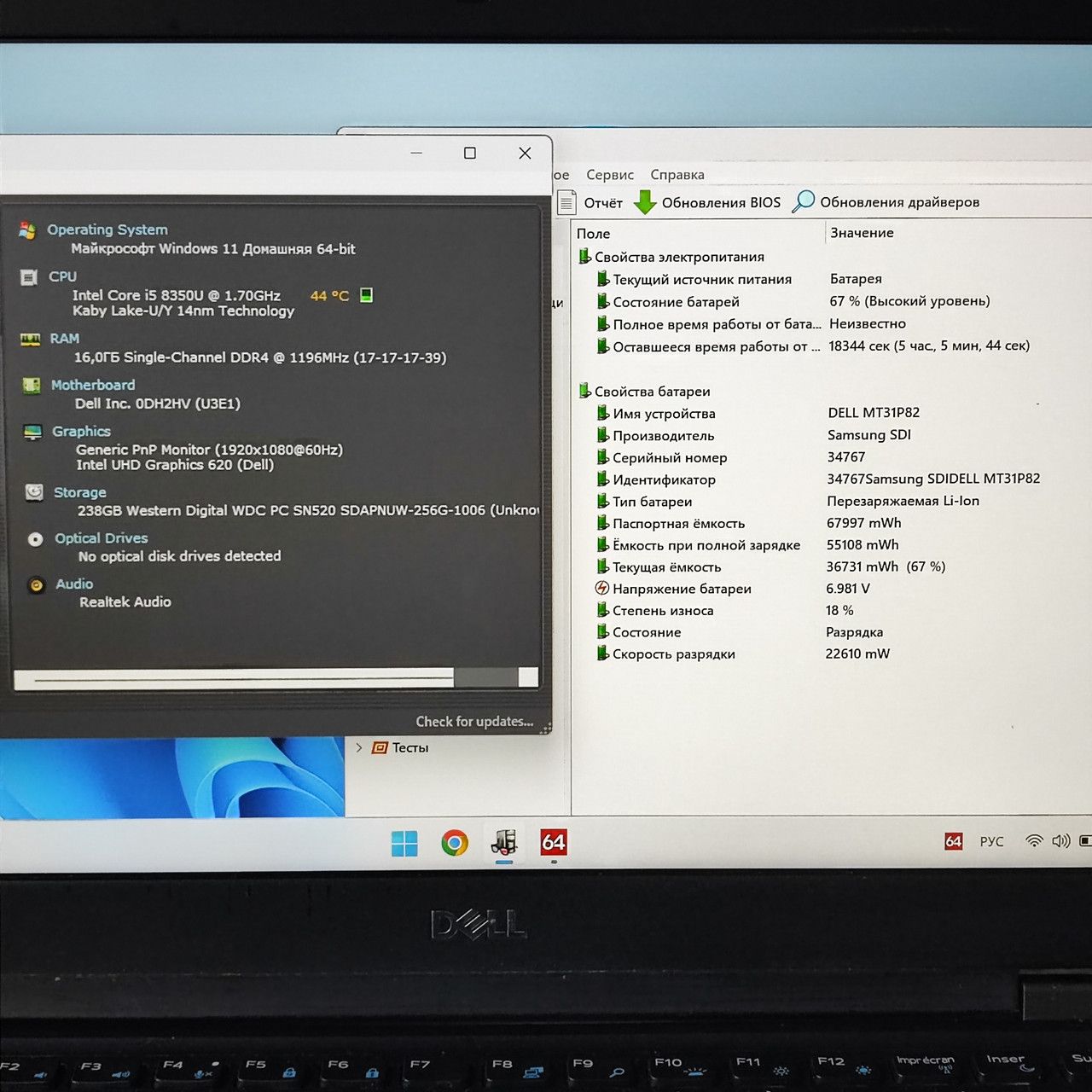Select the Тесты tree item label

click(x=410, y=748)
